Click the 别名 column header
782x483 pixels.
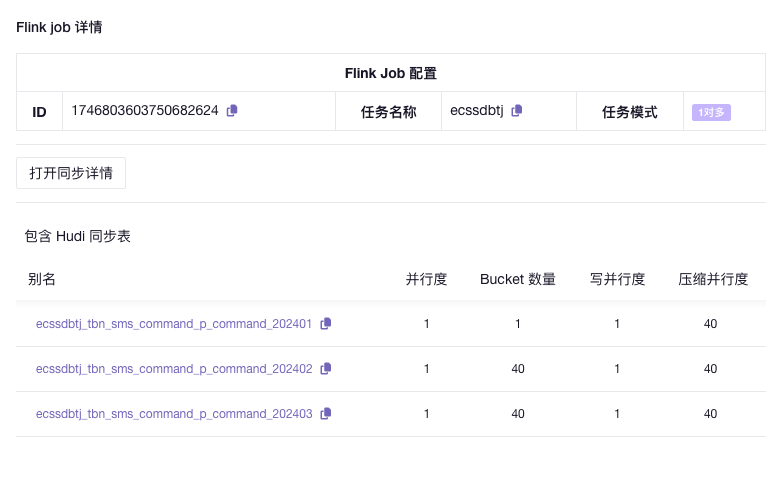click(x=42, y=280)
